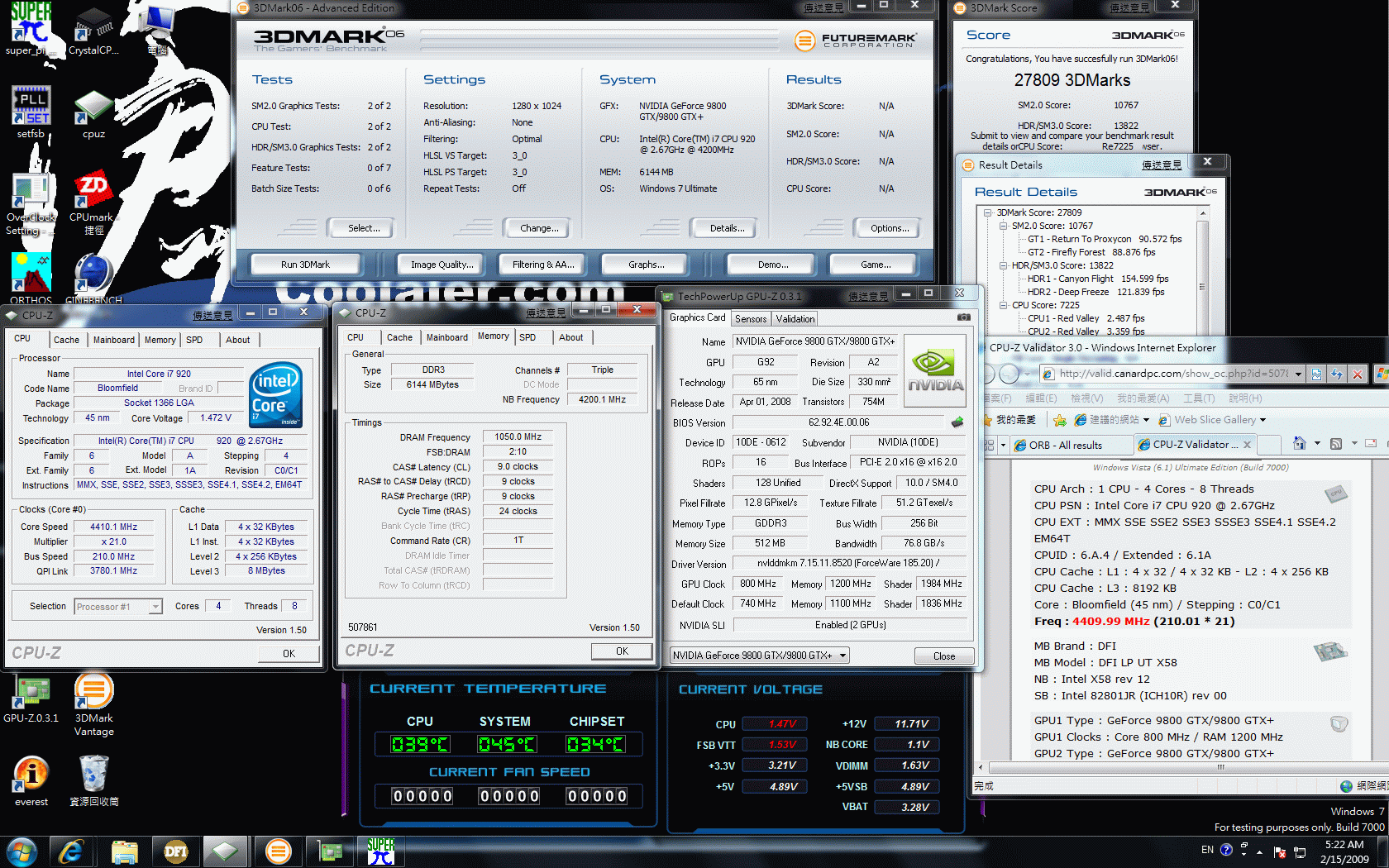
Task: Select GT1 - Return To Proxycon result row
Action: point(1104,239)
